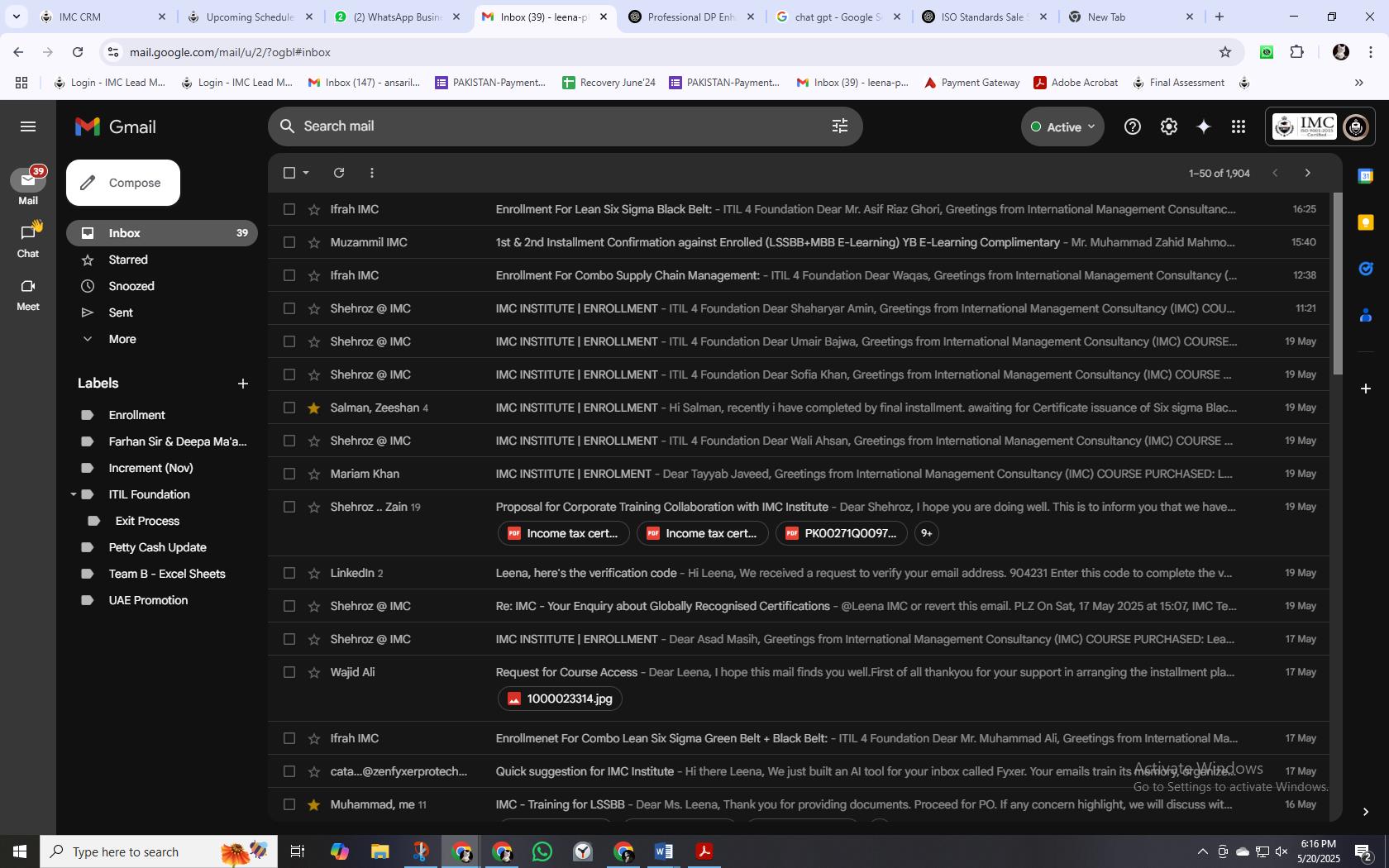Viewport: 1389px width, 868px height.
Task: Unstar the Salman, Zeeshan email
Action: coord(313,408)
